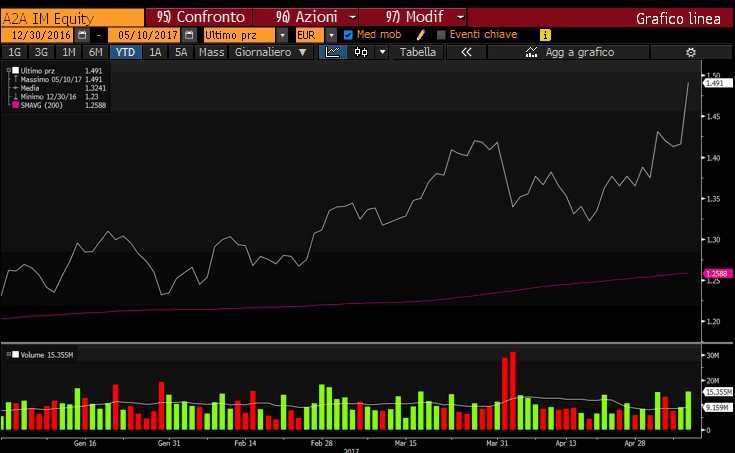Select the 6M time range tab
This screenshot has height=453, width=735.
[96, 52]
